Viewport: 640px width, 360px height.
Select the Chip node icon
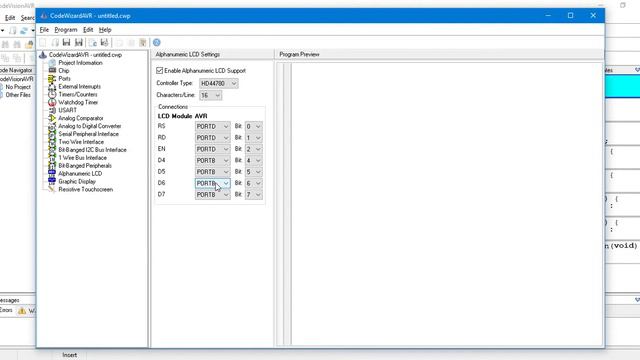click(52, 71)
